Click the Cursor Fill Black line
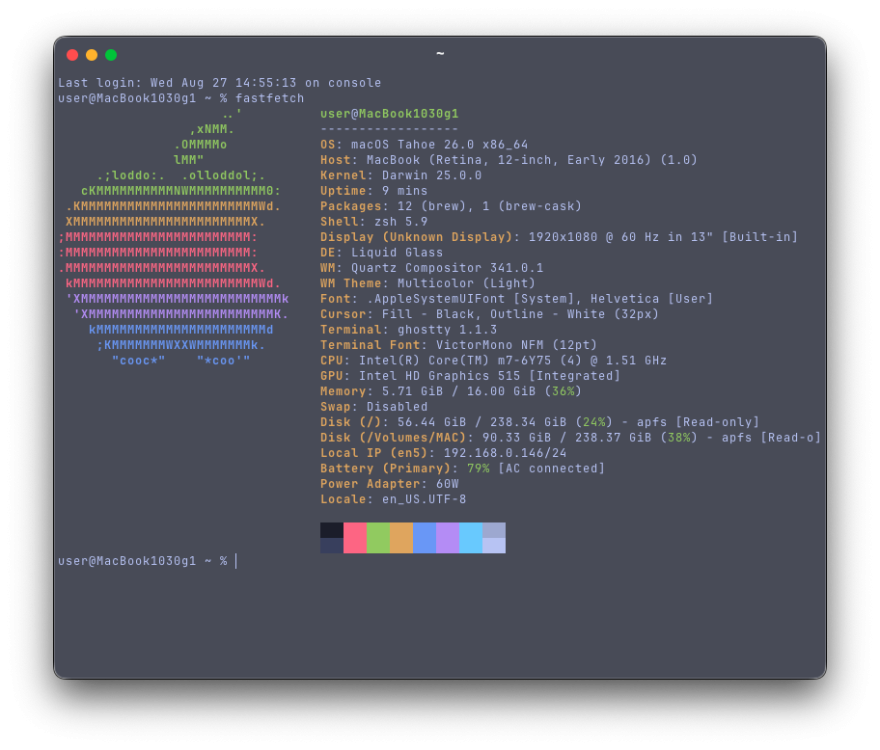This screenshot has height=750, width=880. click(x=490, y=314)
